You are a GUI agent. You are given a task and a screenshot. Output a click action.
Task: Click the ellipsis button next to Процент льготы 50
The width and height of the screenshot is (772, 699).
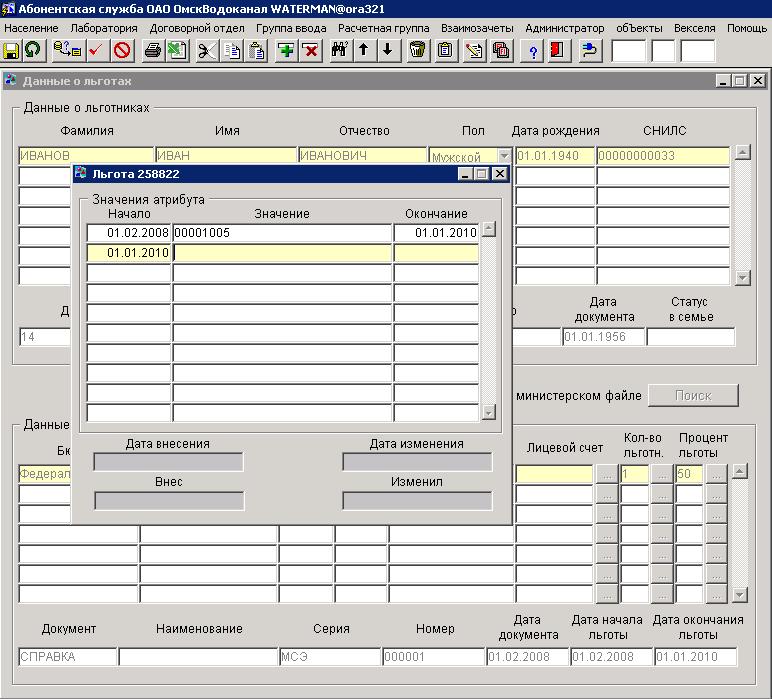[715, 473]
